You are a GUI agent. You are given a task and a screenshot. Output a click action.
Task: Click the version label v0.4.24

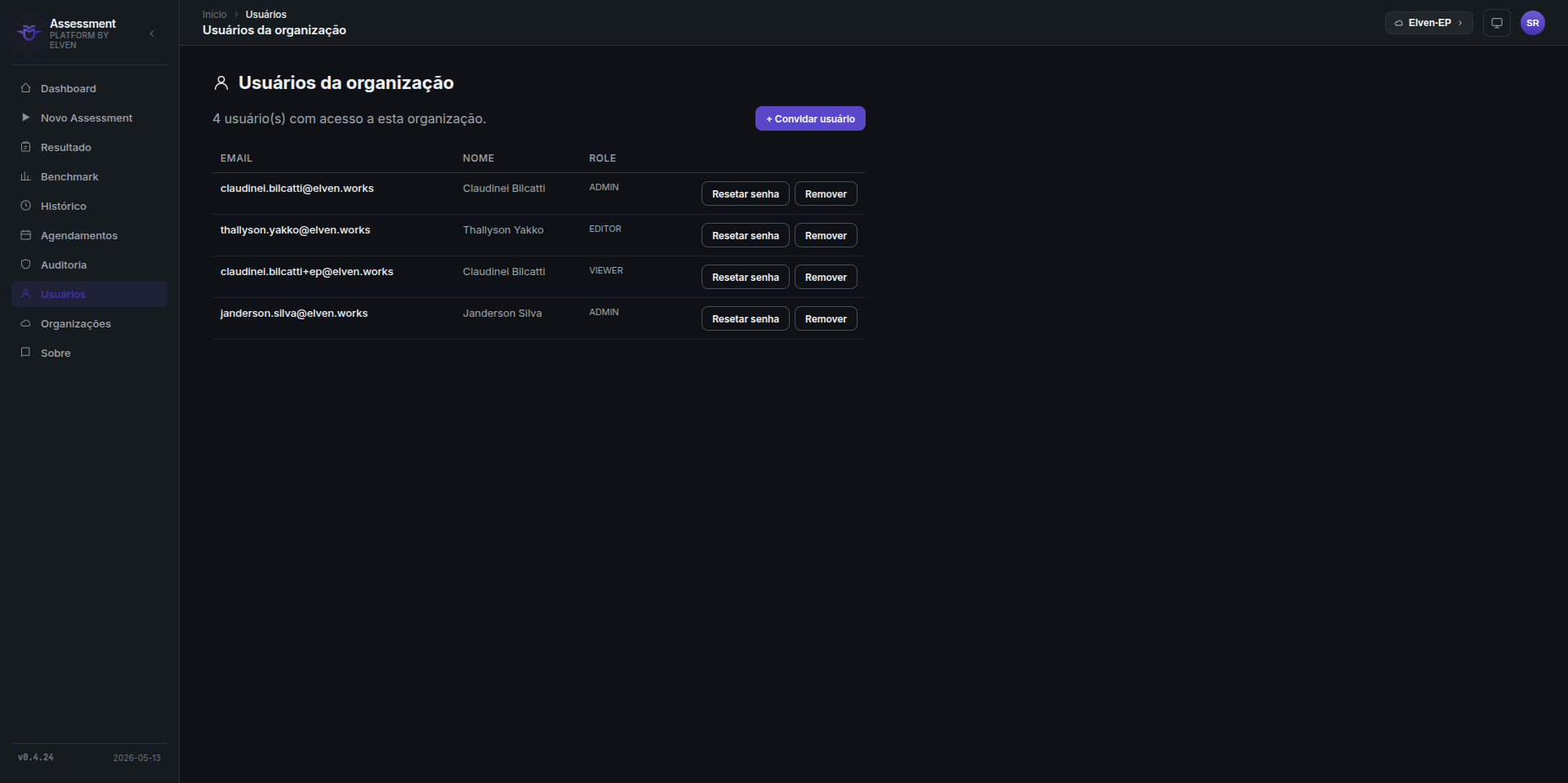(36, 758)
